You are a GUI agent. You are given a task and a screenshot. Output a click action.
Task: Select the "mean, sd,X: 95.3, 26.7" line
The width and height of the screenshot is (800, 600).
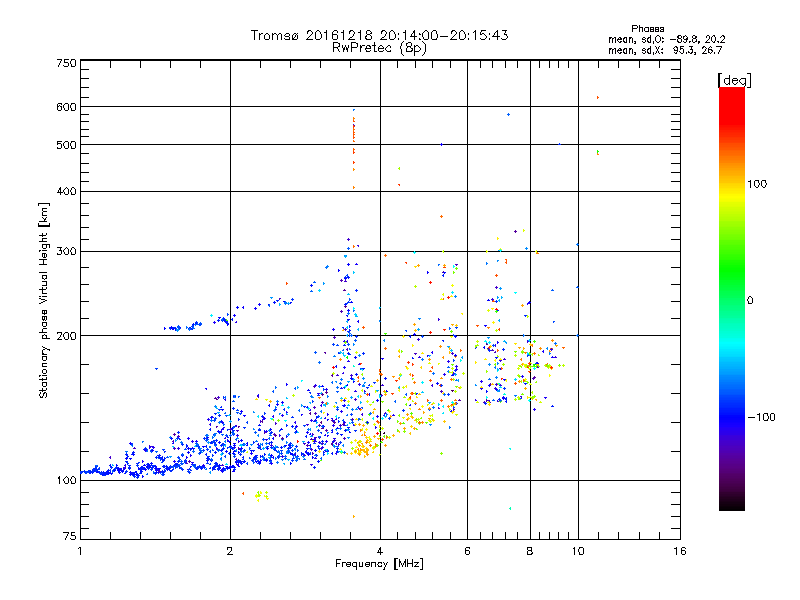(665, 50)
